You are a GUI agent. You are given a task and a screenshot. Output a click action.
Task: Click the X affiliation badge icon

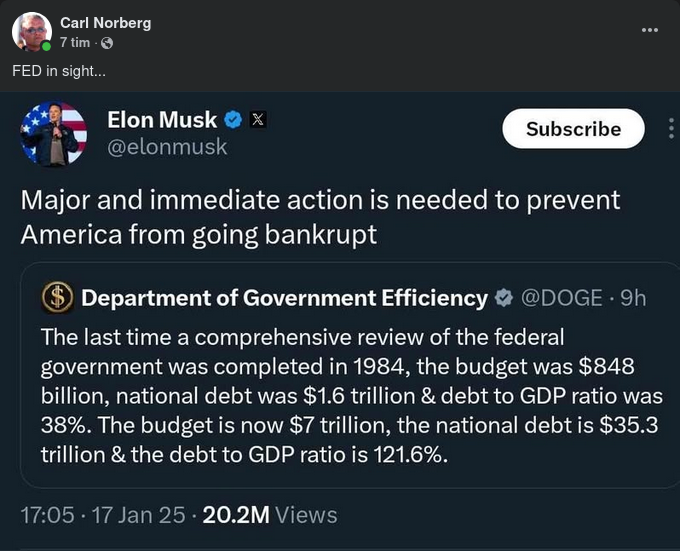click(256, 120)
